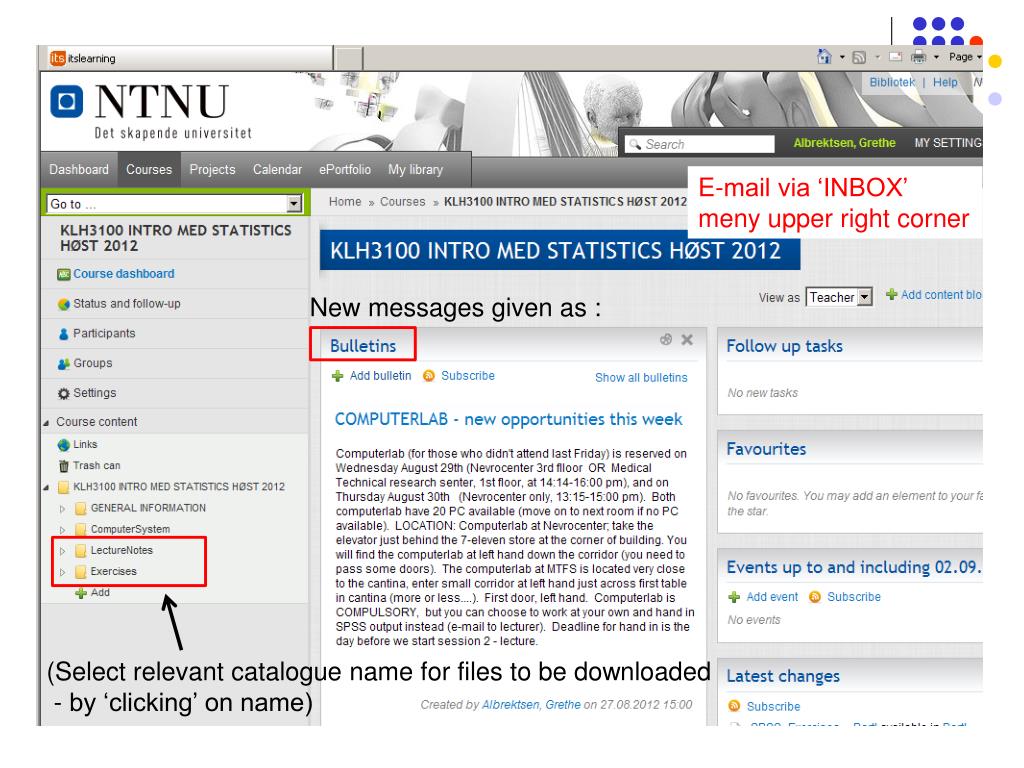Open the Home icon dropdown arrow

(842, 57)
